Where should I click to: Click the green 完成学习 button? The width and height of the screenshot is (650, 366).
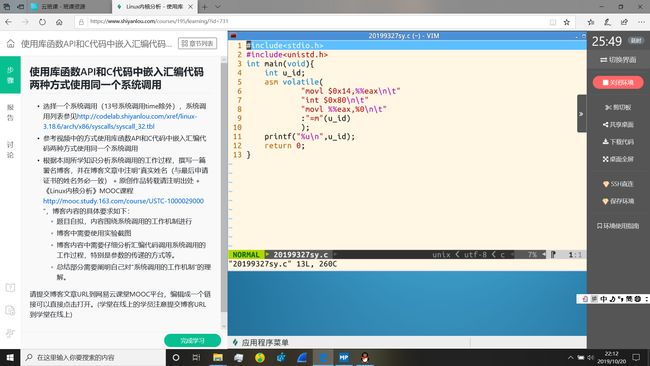point(192,341)
